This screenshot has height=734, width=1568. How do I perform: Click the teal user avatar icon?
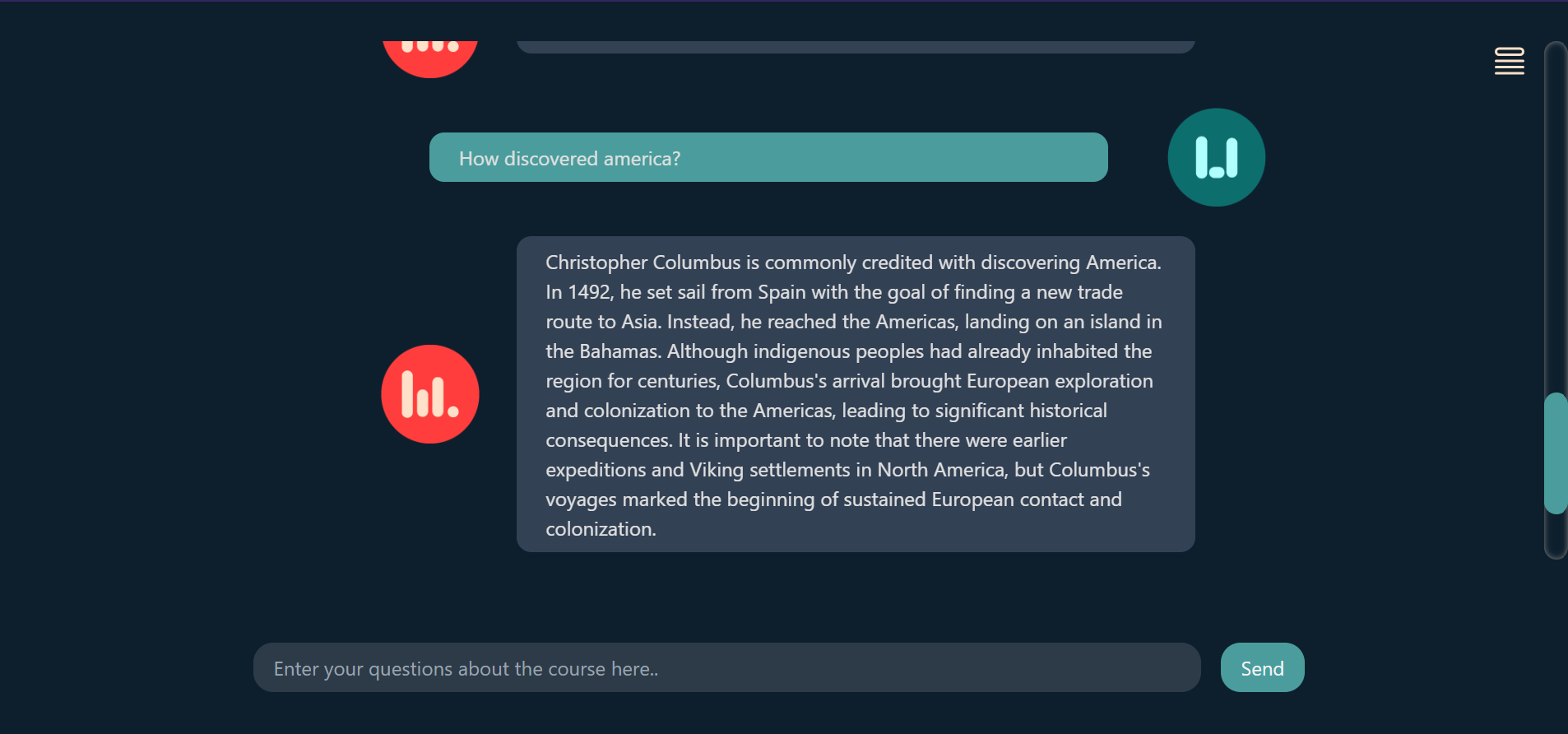[1216, 157]
